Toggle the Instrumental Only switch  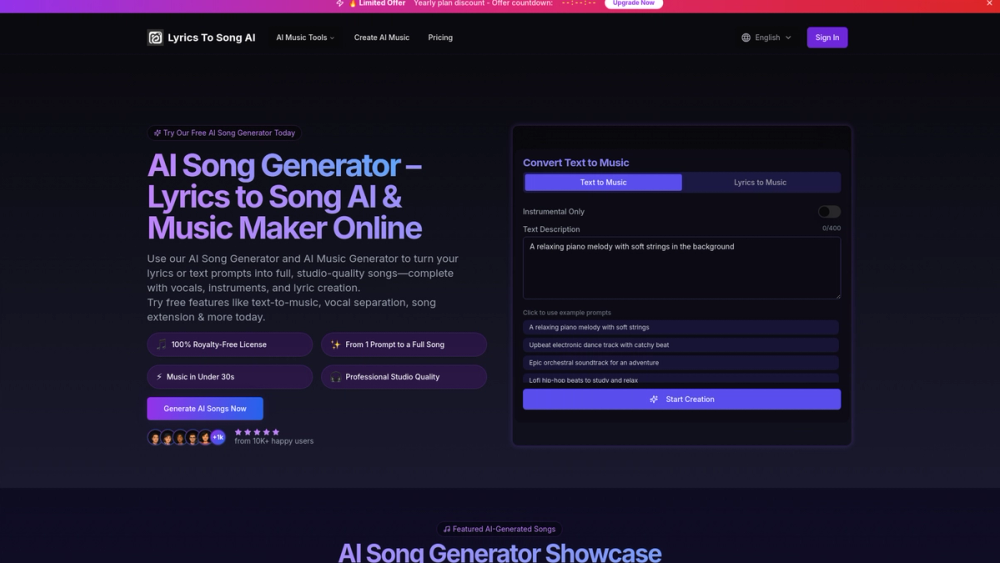(829, 212)
